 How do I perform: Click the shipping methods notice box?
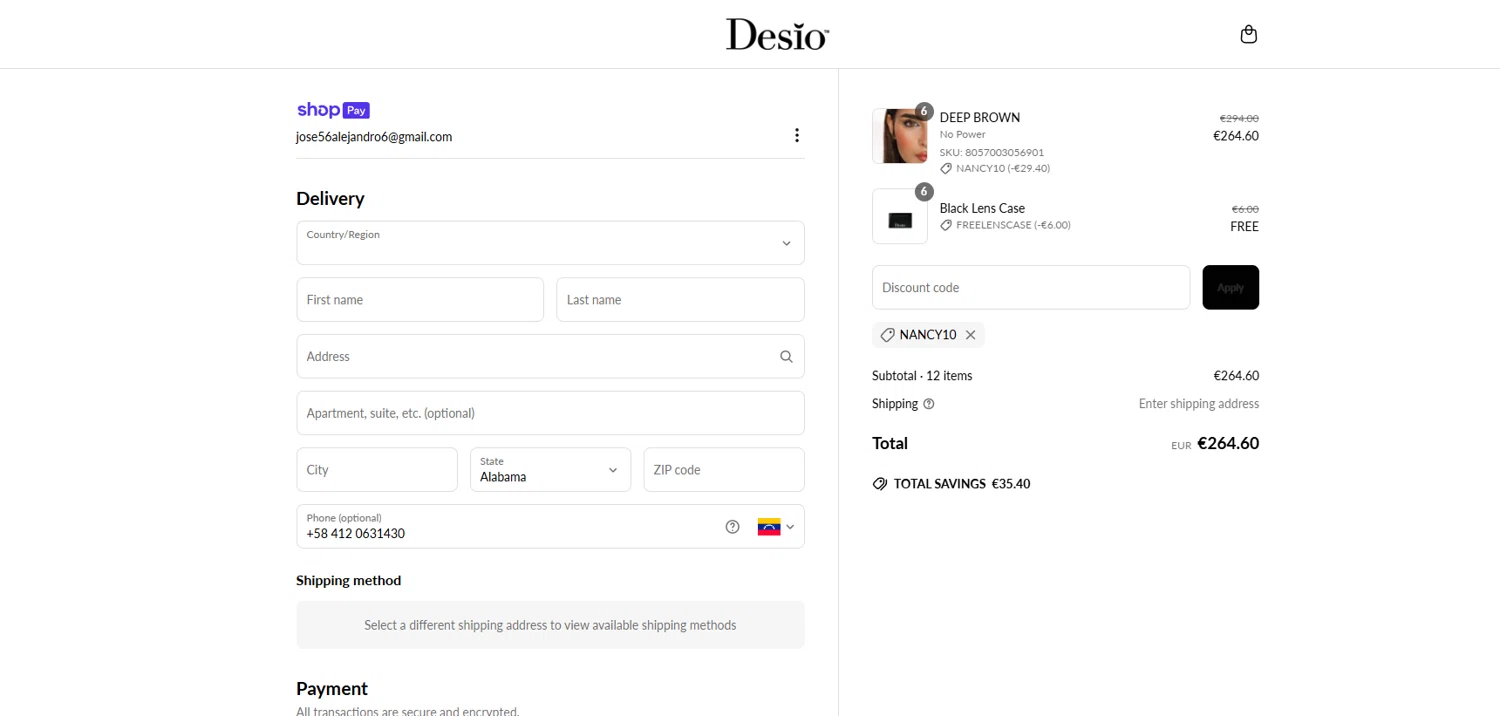550,625
